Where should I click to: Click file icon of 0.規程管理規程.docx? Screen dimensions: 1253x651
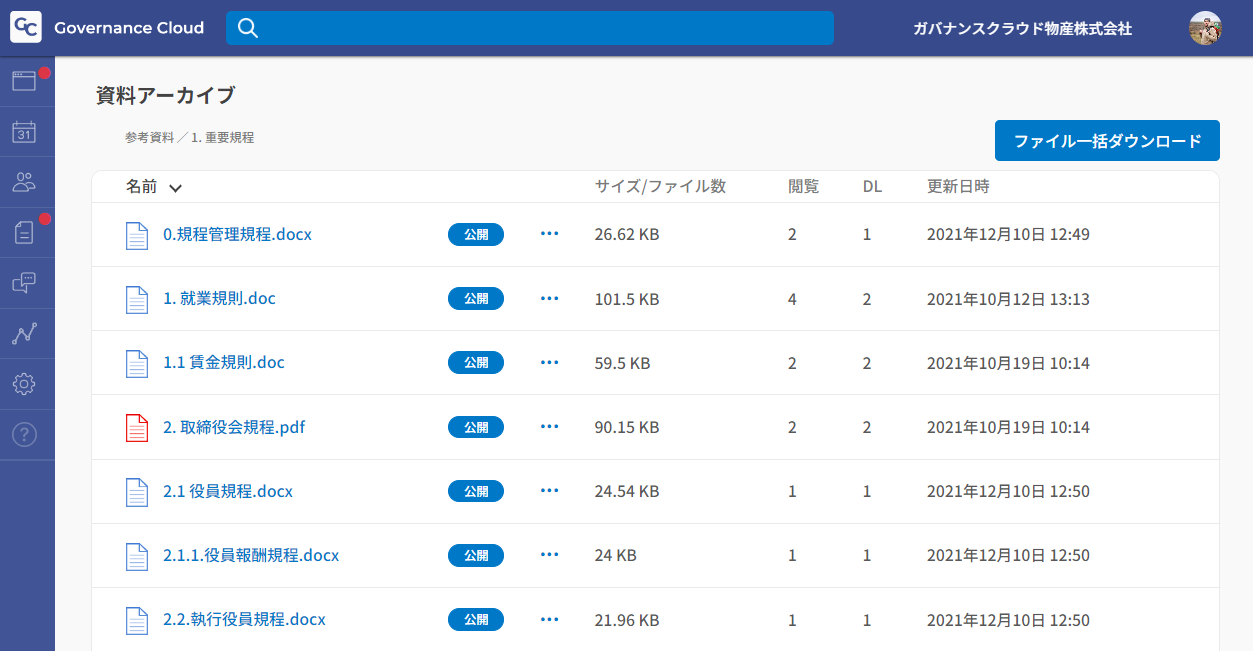pos(137,235)
